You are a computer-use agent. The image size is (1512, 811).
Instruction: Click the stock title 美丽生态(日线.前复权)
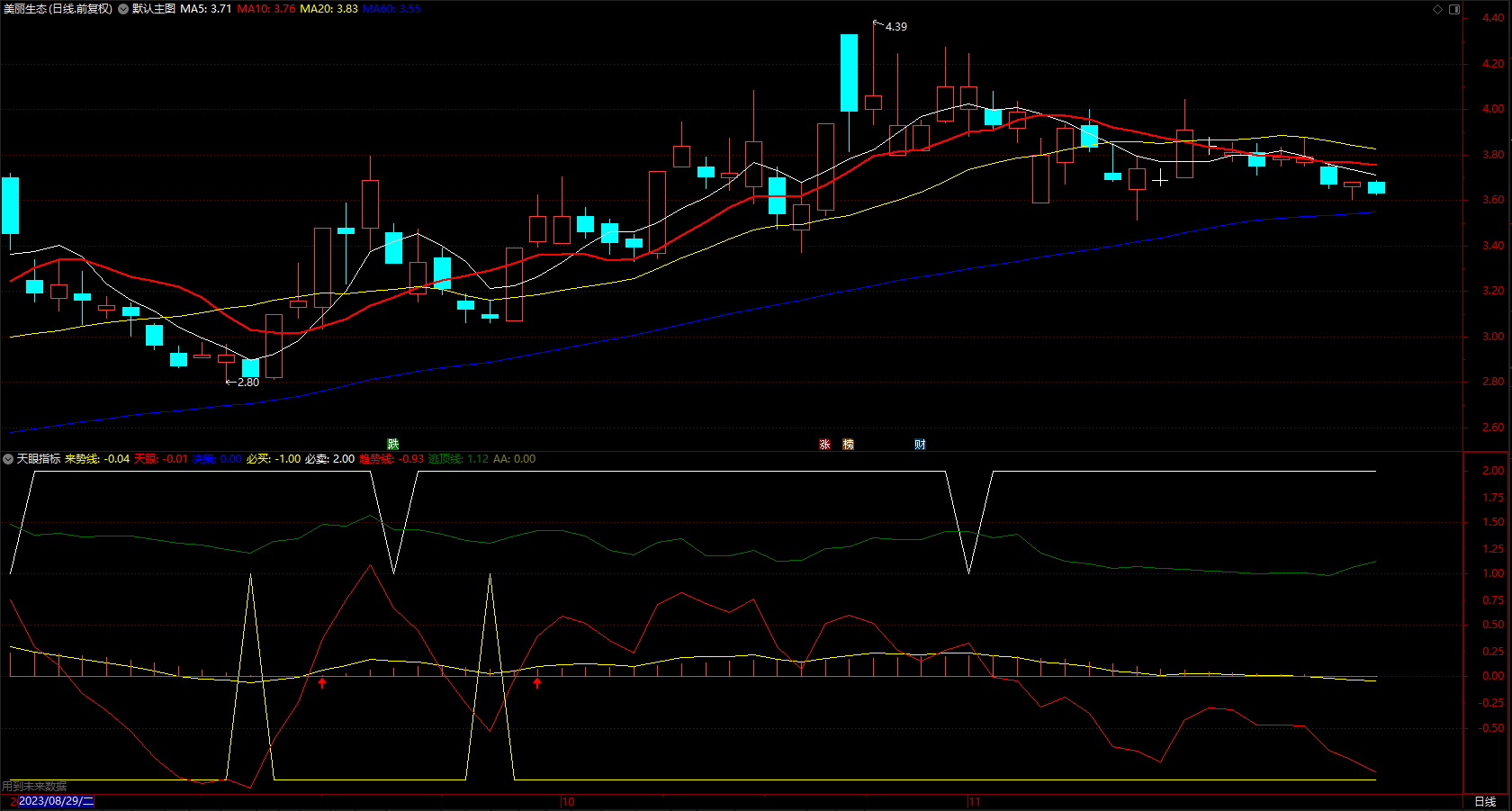point(58,9)
